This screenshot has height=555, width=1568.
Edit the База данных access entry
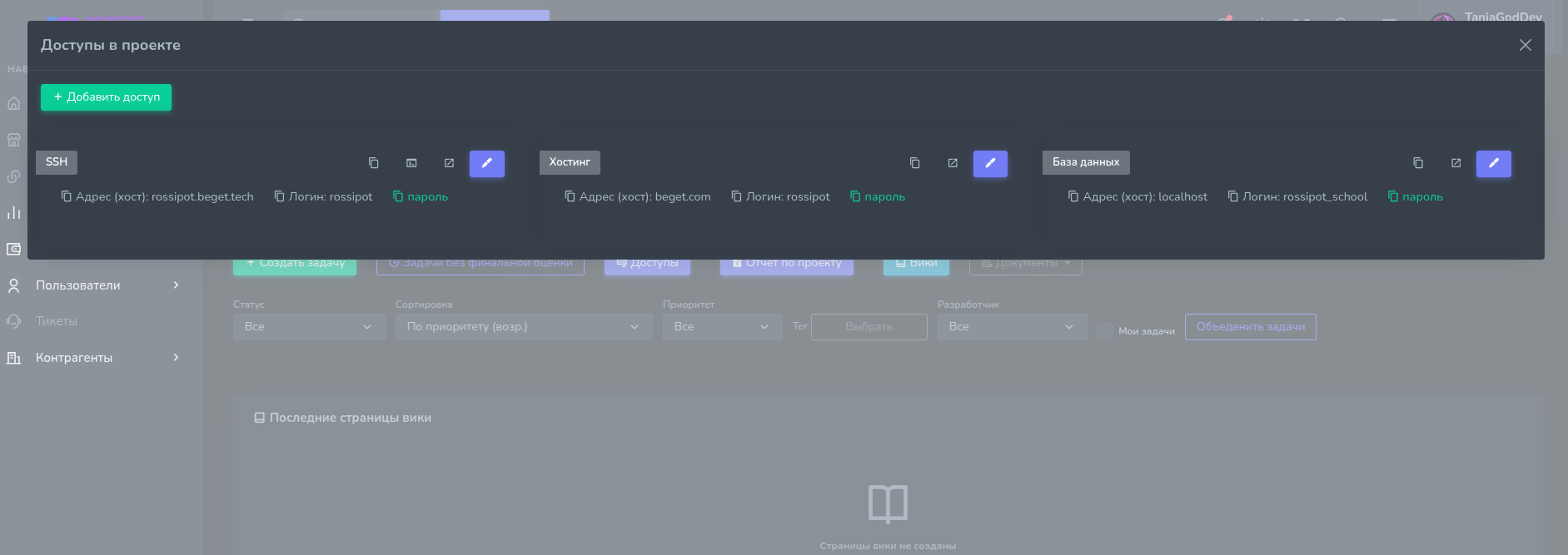click(1494, 163)
